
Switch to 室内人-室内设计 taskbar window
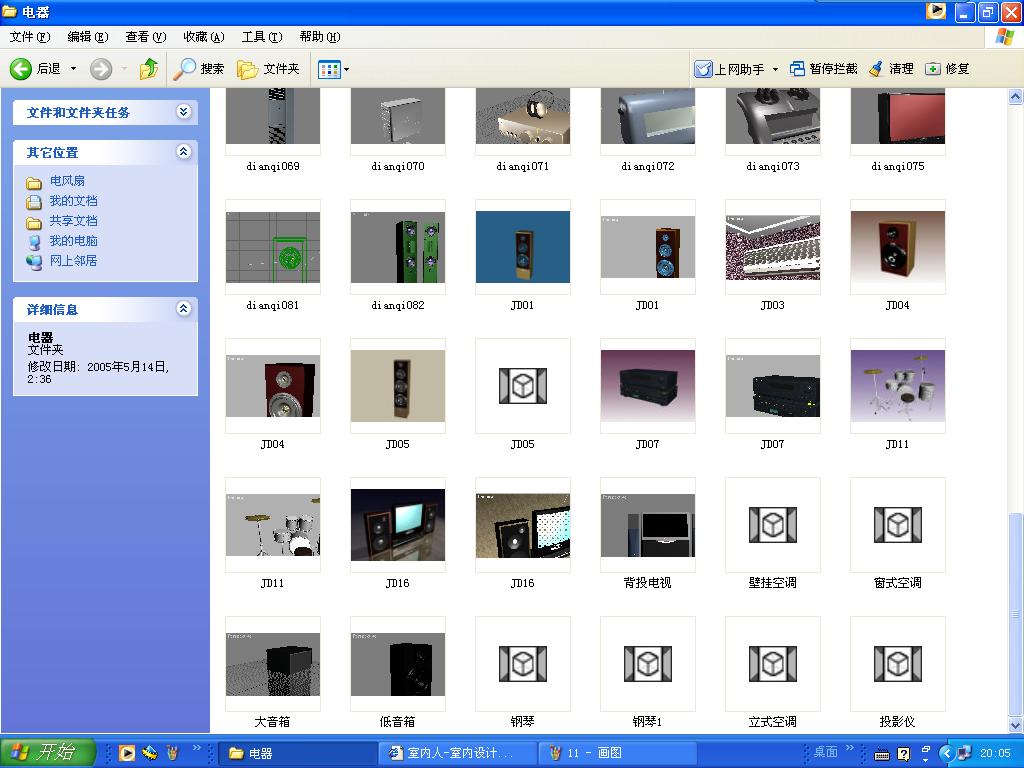[459, 753]
